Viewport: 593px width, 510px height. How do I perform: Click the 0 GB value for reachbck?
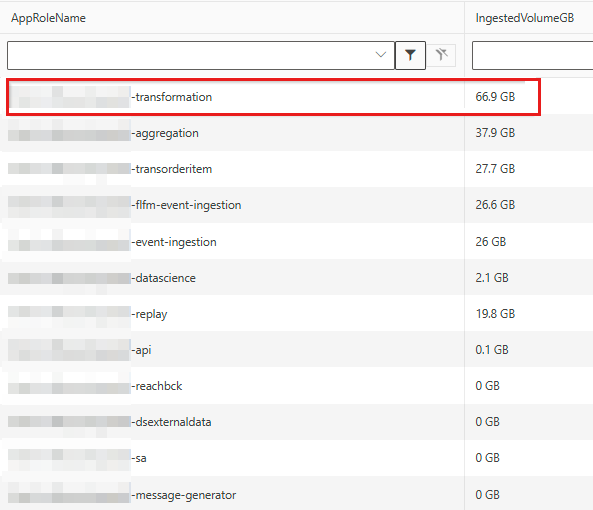pyautogui.click(x=487, y=386)
